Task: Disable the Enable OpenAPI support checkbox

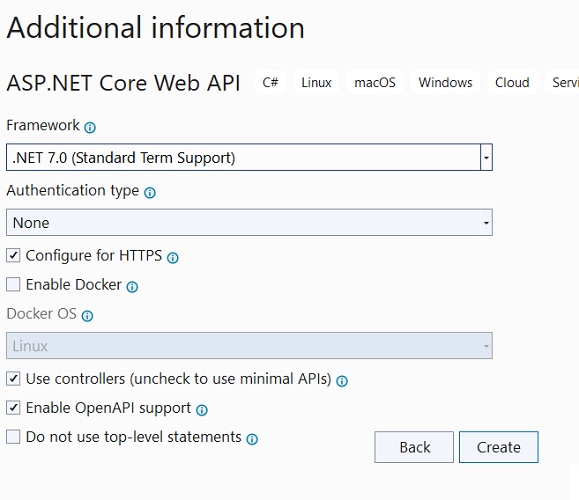Action: (x=13, y=408)
